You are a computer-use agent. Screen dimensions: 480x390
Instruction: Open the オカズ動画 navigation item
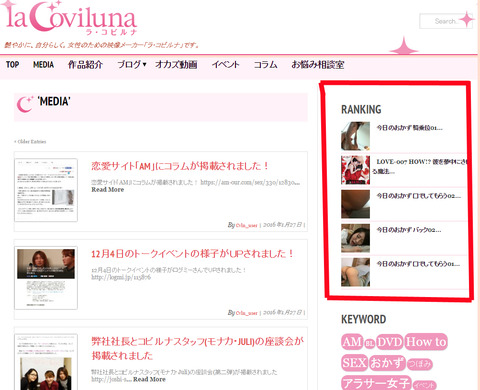(x=176, y=65)
